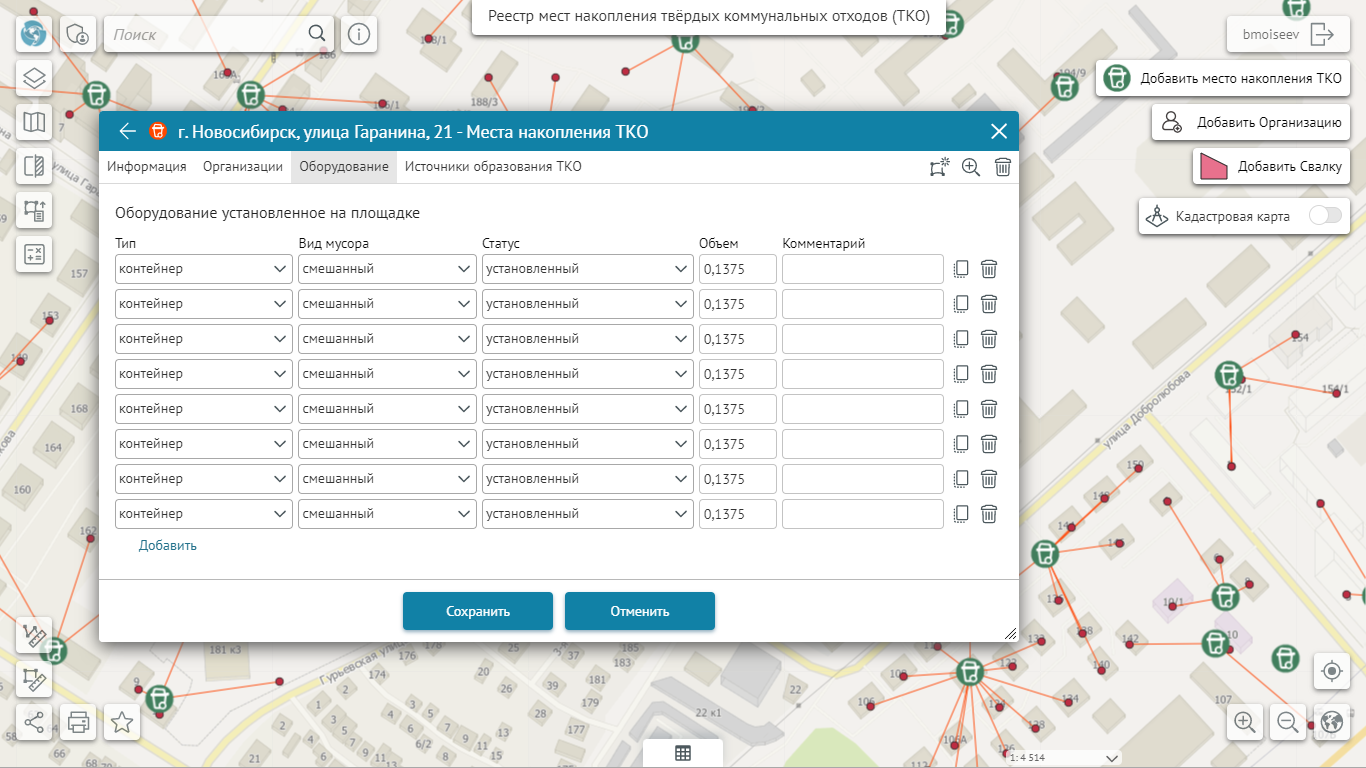Click the first row Комментарий field

(x=862, y=269)
